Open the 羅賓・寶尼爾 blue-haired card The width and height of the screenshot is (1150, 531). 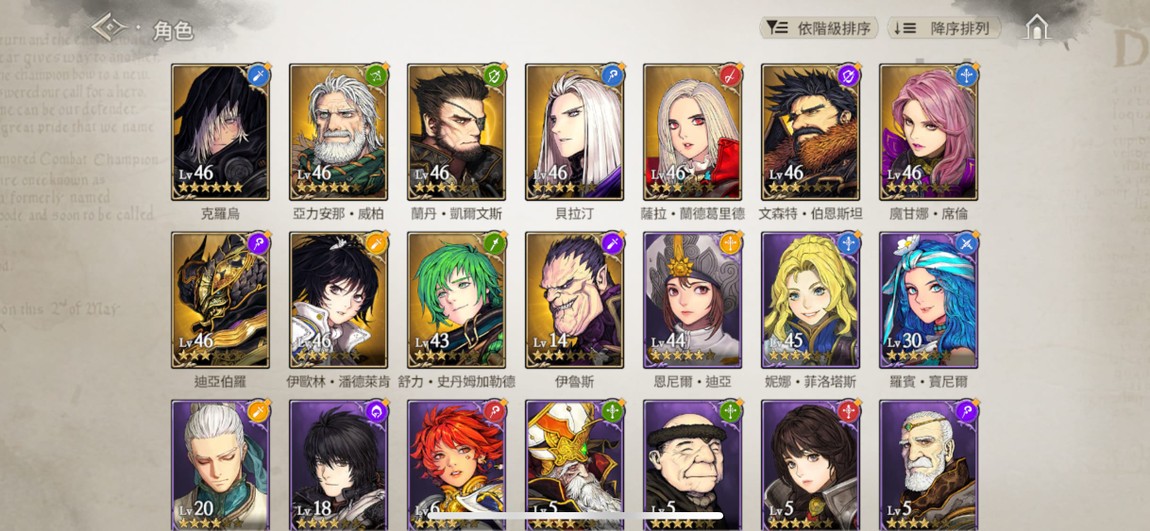pos(929,300)
